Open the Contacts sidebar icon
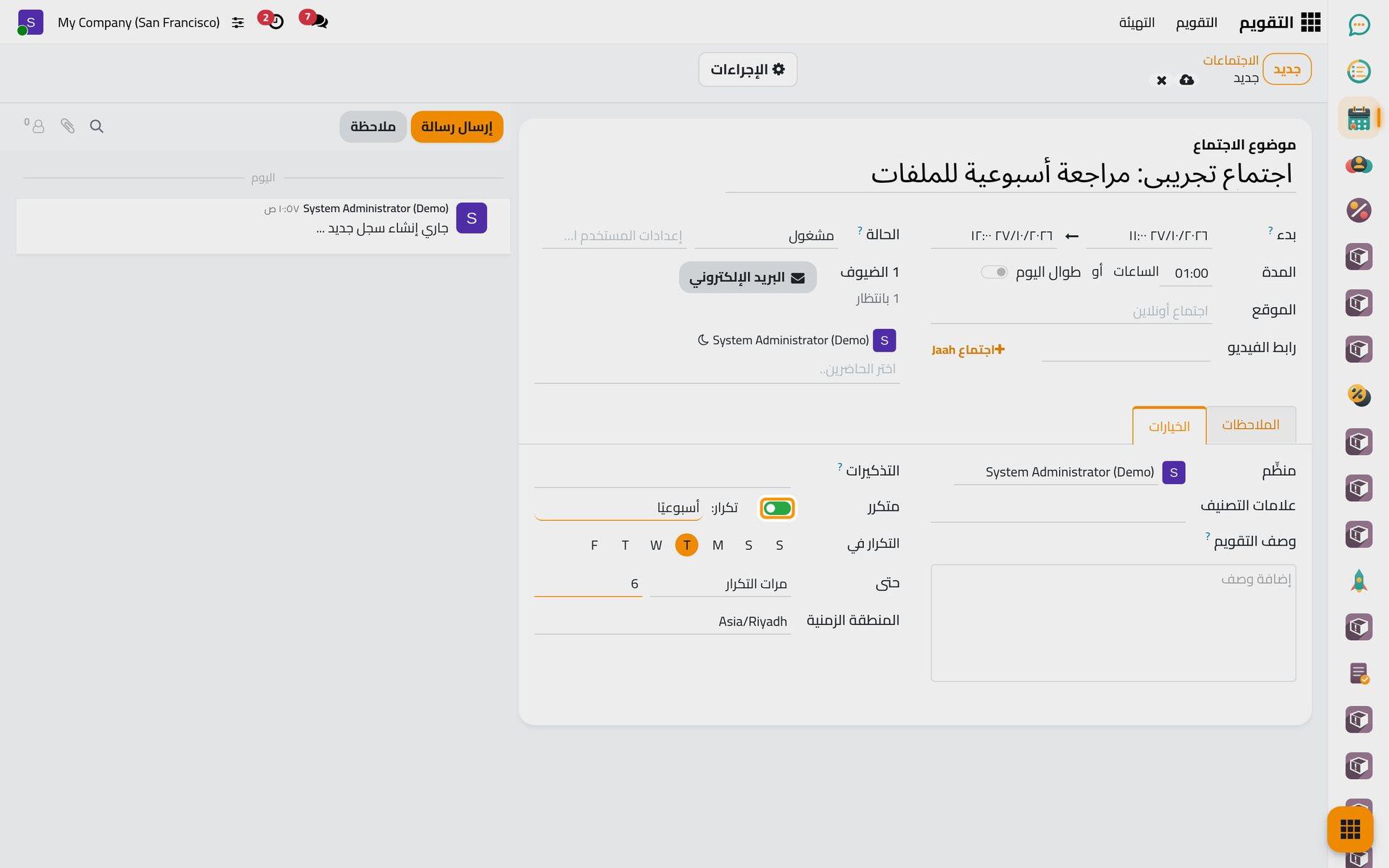Image resolution: width=1389 pixels, height=868 pixels. (1359, 164)
